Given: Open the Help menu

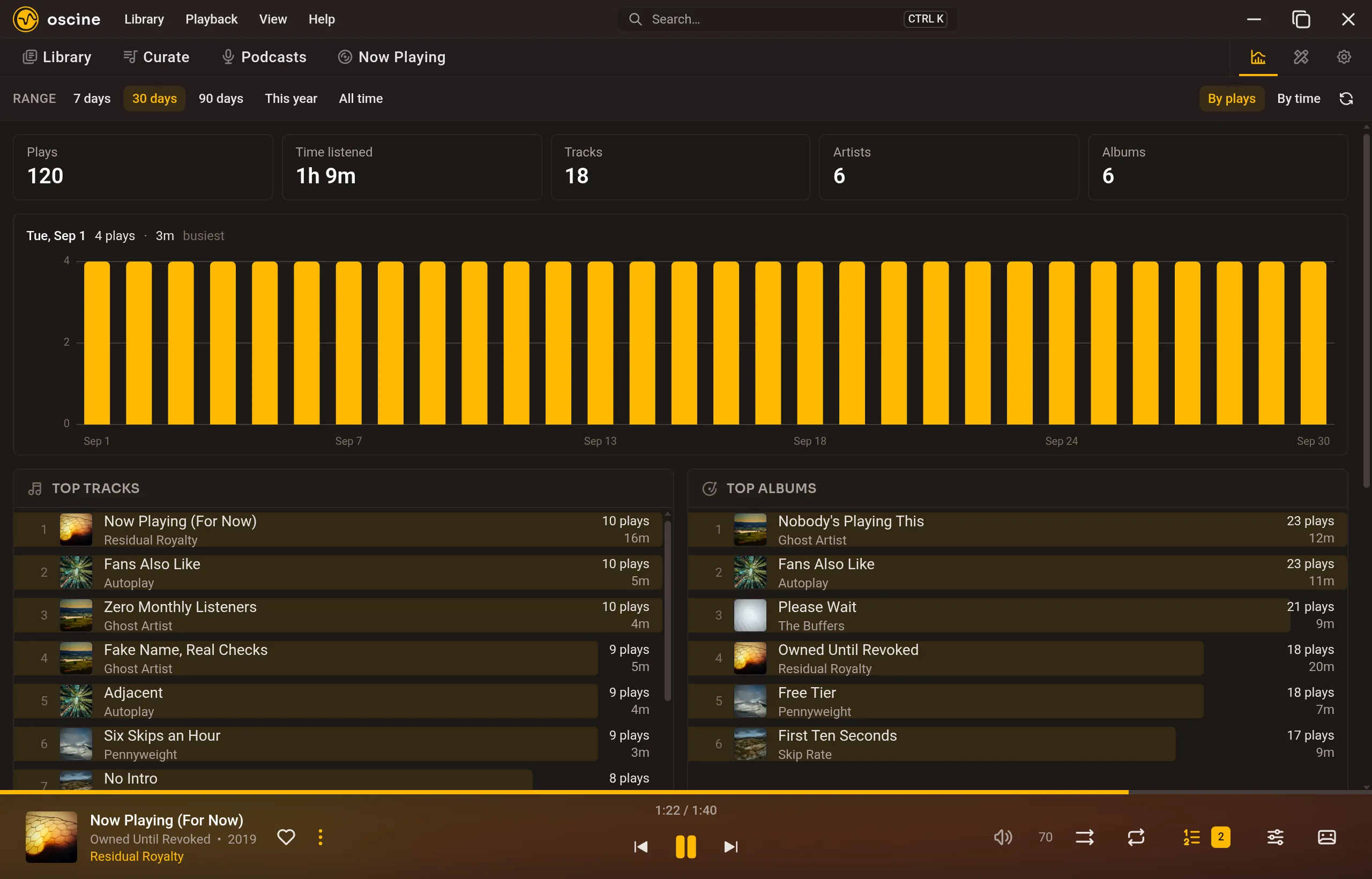Looking at the screenshot, I should tap(322, 19).
